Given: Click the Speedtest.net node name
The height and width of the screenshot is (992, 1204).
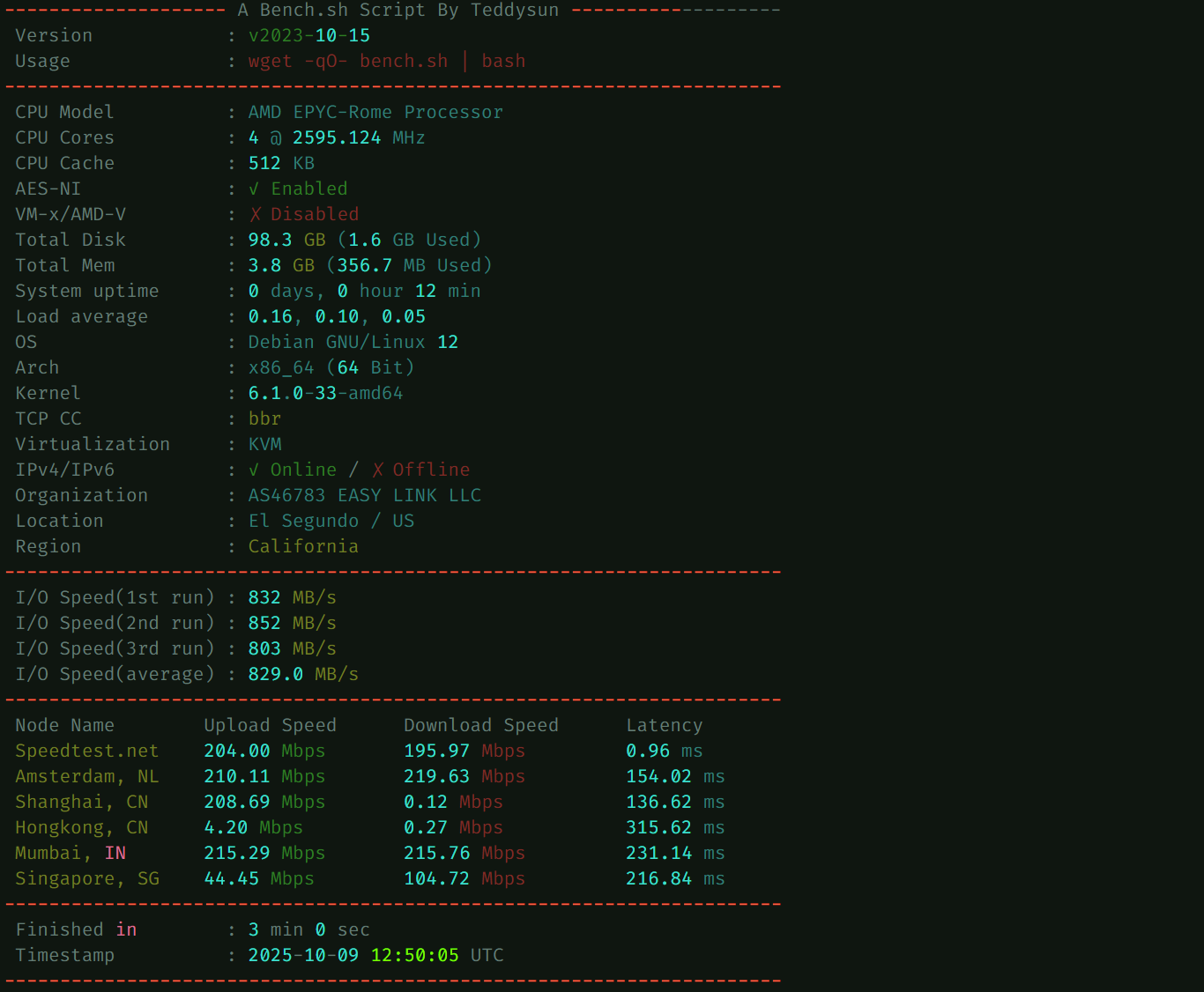Looking at the screenshot, I should coord(86,751).
